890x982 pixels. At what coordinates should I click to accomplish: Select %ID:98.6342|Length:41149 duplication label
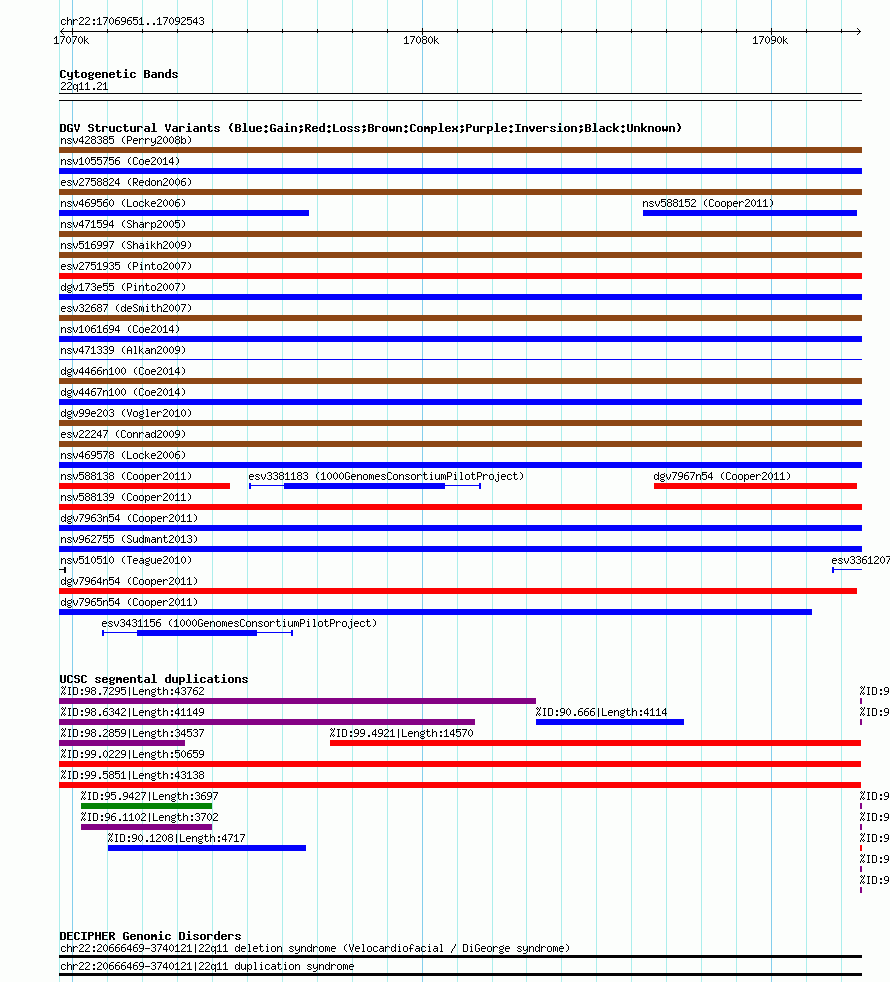click(132, 712)
